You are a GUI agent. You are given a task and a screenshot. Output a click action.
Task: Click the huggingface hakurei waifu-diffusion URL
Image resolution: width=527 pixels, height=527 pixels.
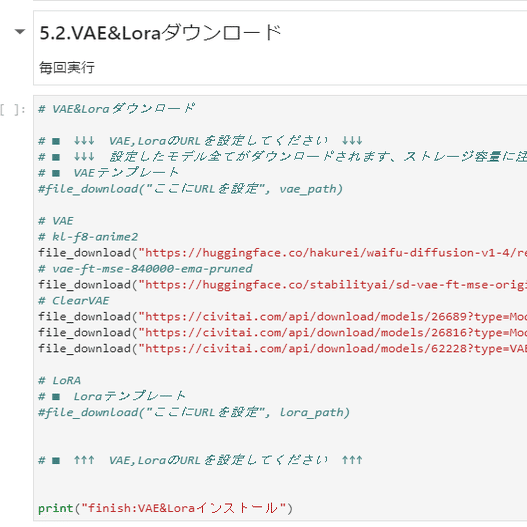[332, 253]
